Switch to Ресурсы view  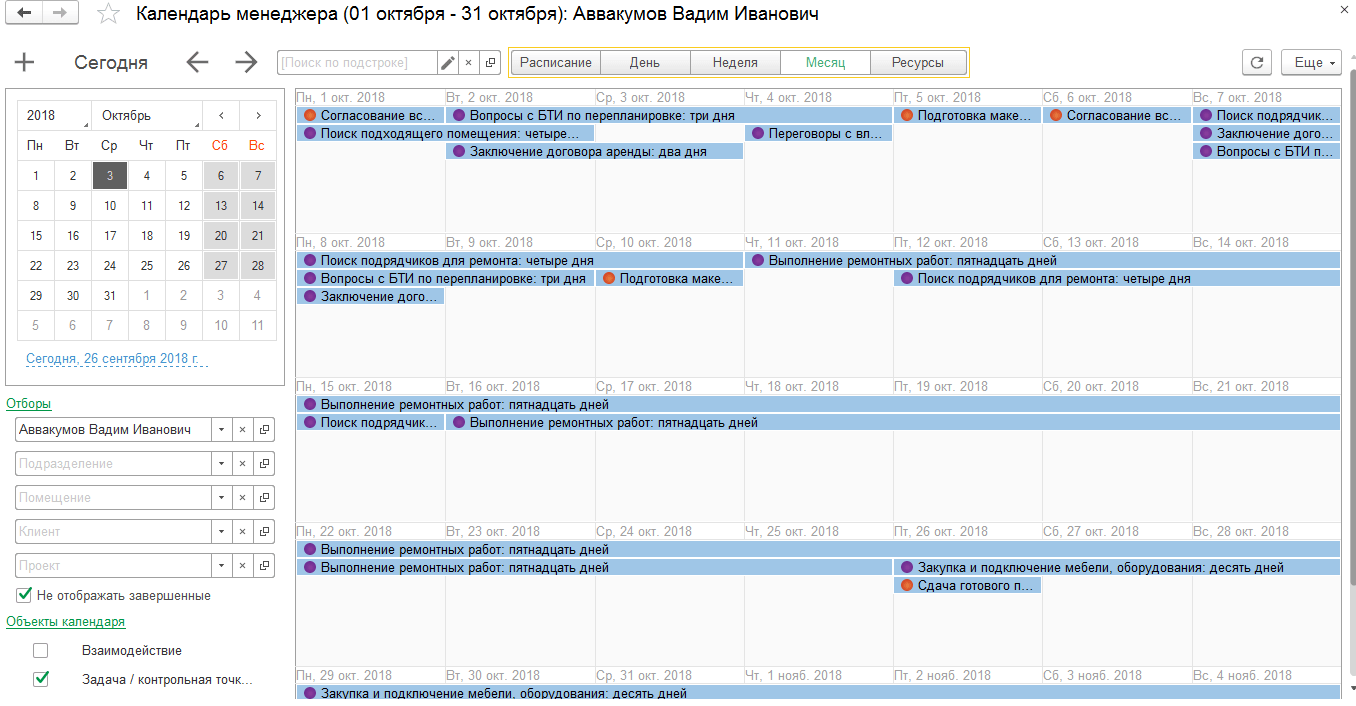[x=917, y=62]
